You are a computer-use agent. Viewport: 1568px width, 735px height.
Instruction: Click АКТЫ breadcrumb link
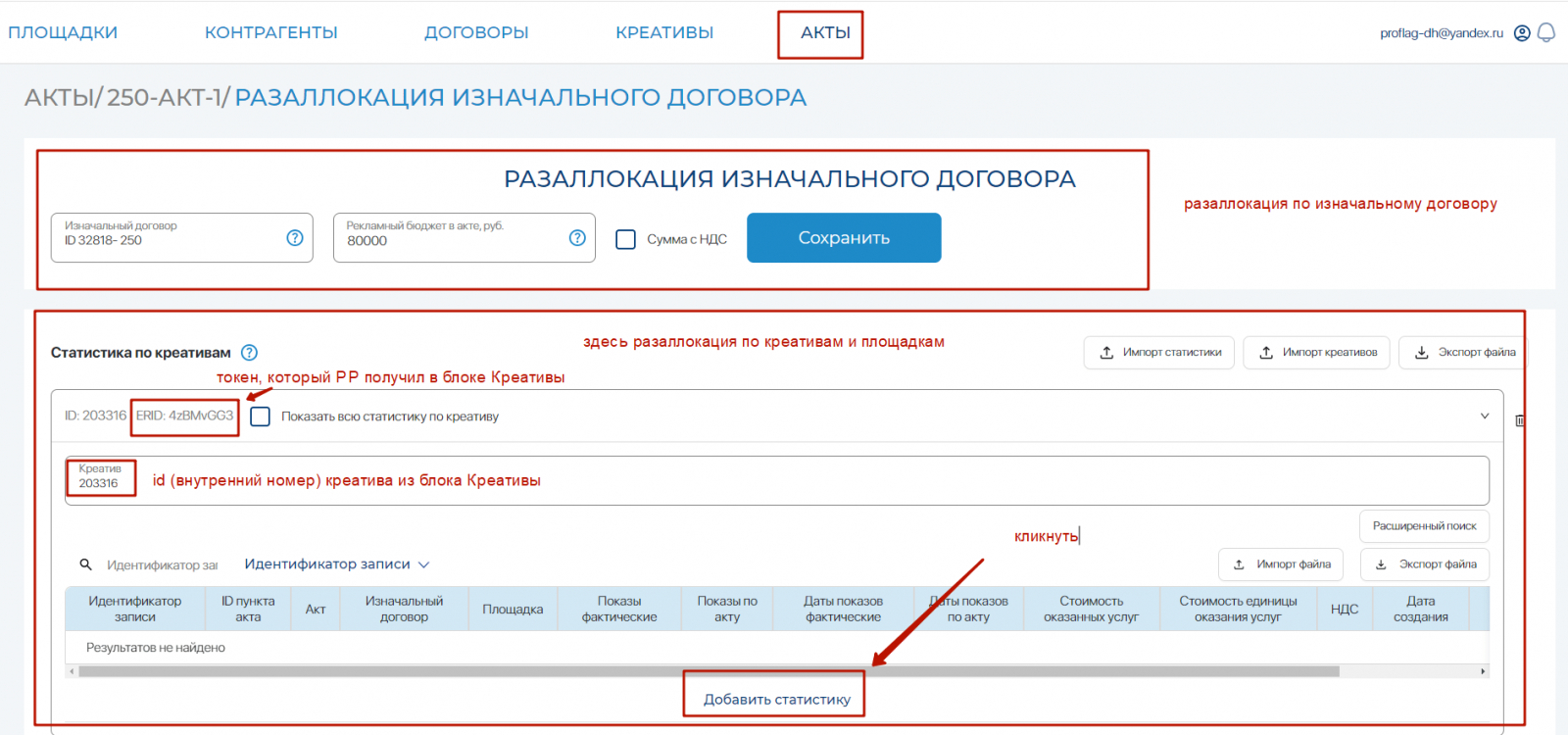(x=59, y=98)
